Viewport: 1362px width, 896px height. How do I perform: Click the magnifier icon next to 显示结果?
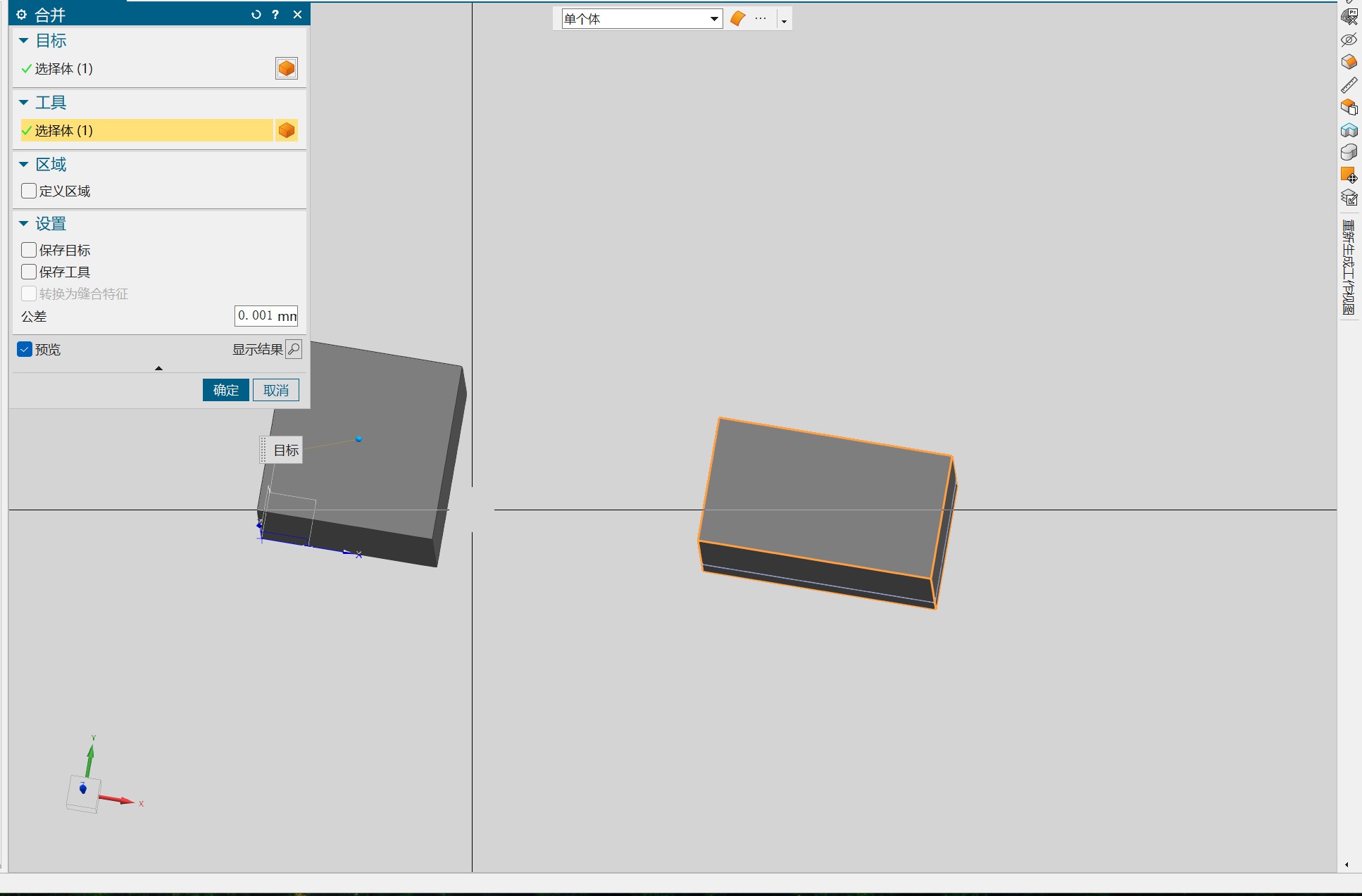(x=294, y=349)
